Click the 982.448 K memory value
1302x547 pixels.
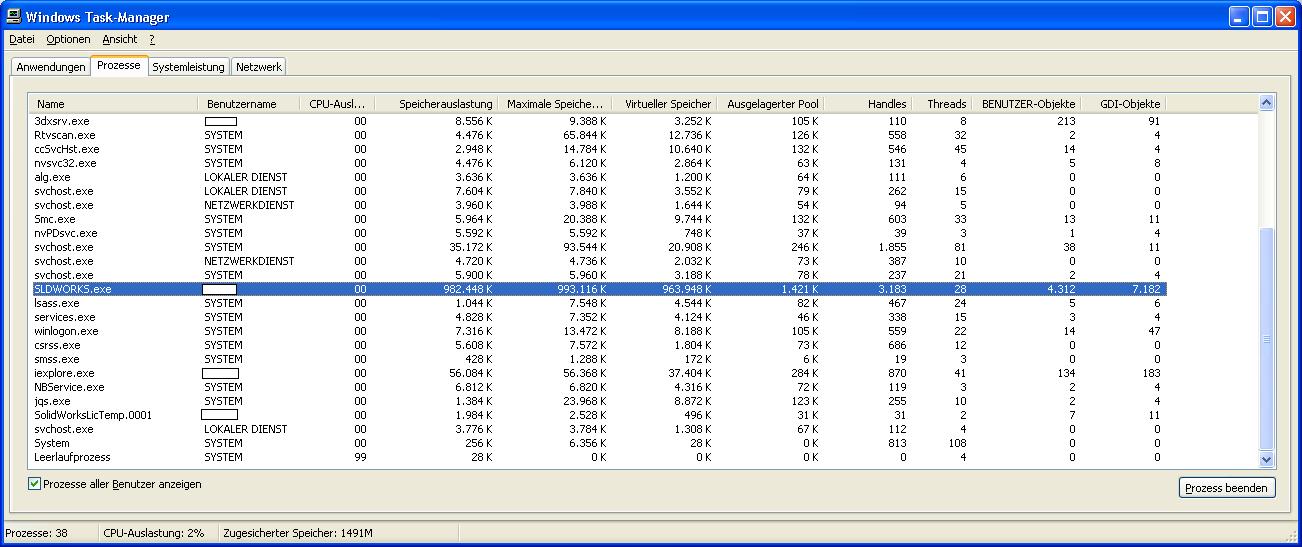point(467,289)
